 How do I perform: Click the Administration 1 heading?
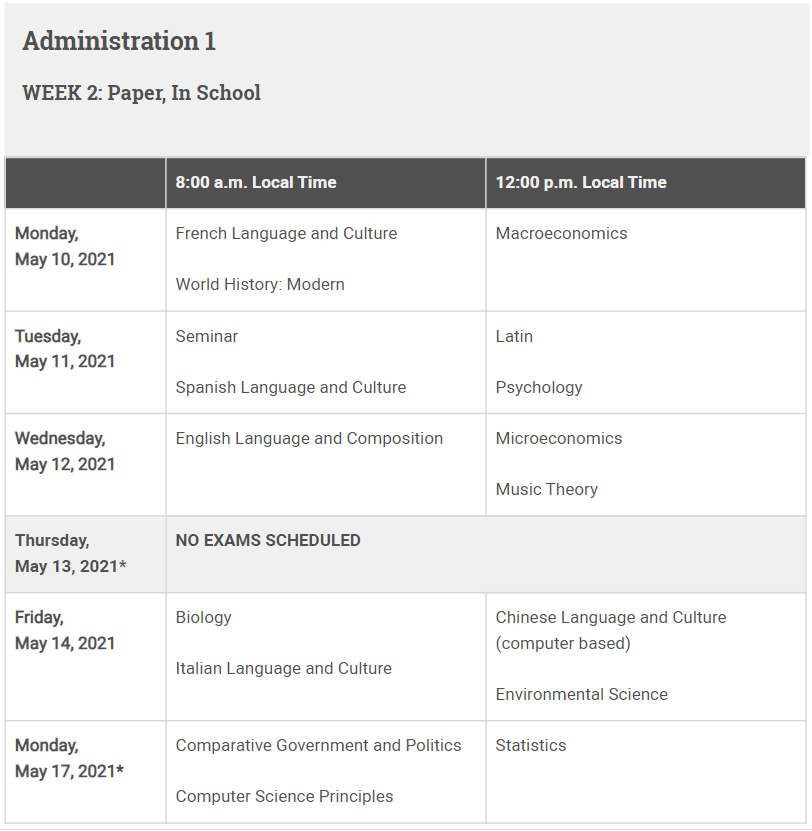pyautogui.click(x=119, y=41)
